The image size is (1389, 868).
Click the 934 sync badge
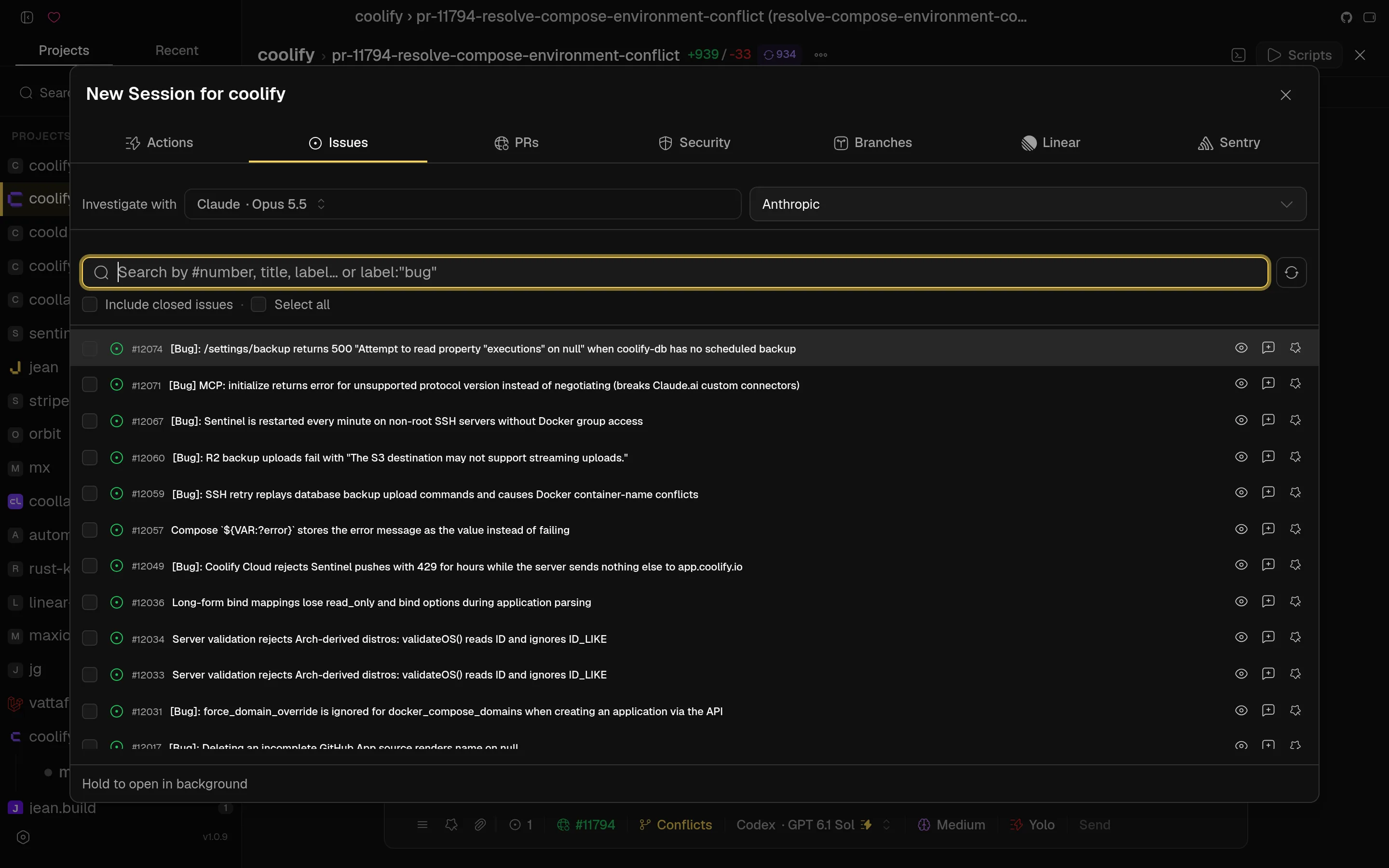click(x=779, y=54)
